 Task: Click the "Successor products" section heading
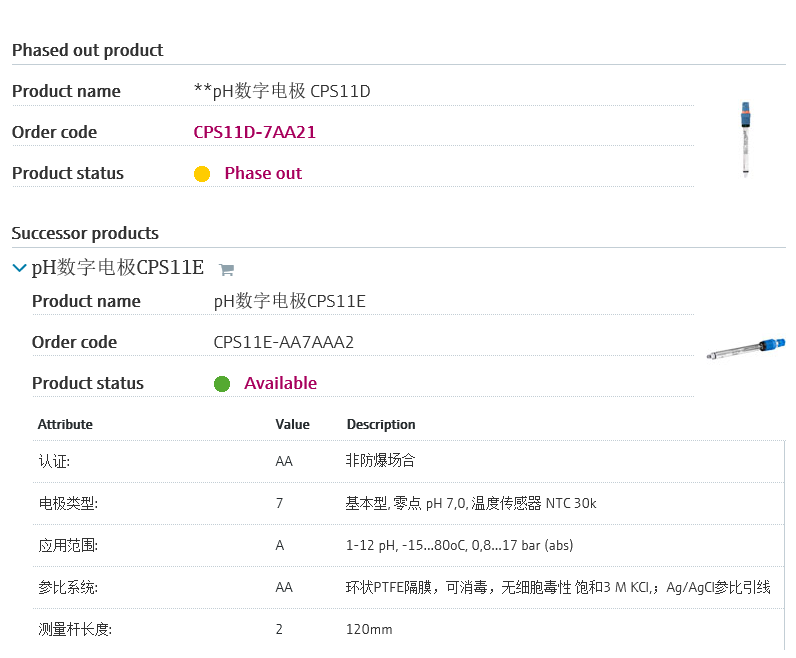click(x=85, y=233)
